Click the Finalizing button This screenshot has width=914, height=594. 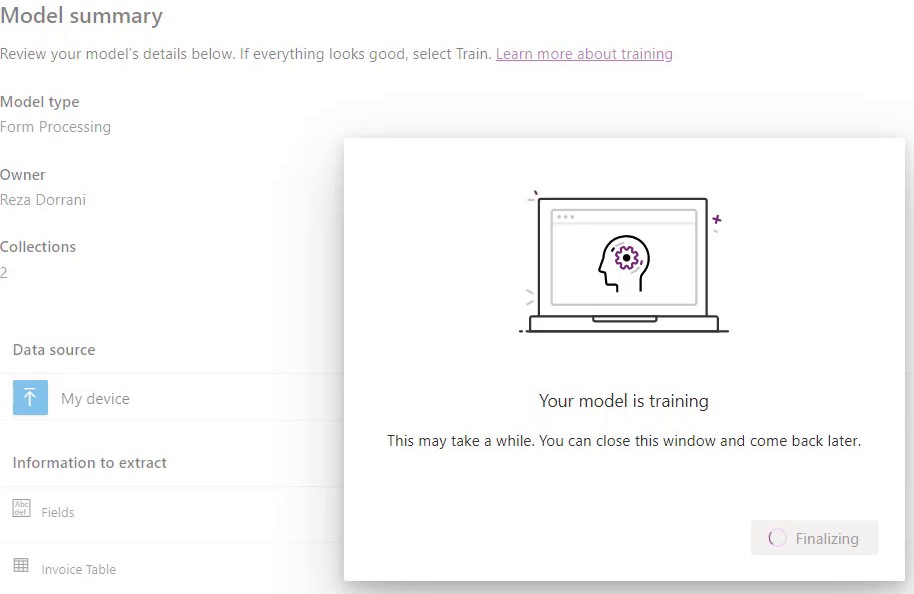pyautogui.click(x=814, y=537)
